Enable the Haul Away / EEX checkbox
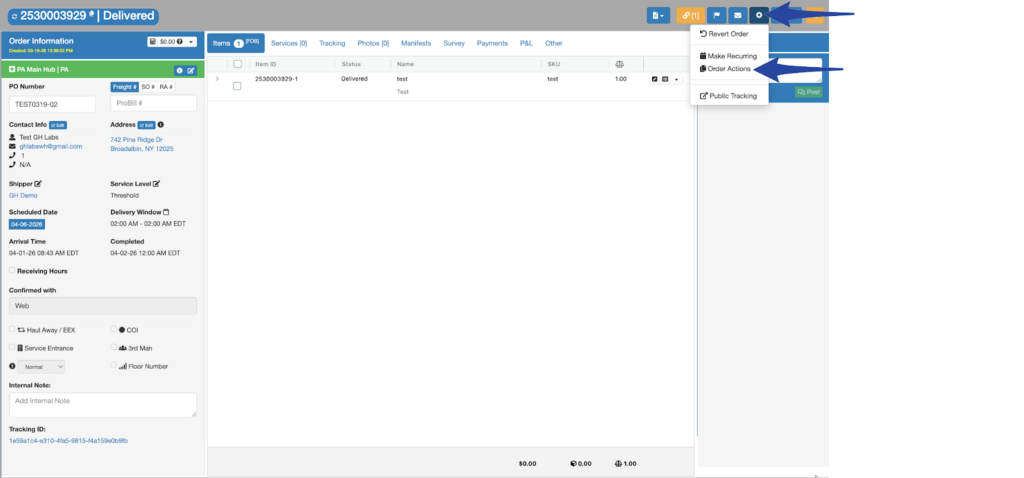Viewport: 1024px width, 478px height. pyautogui.click(x=12, y=329)
